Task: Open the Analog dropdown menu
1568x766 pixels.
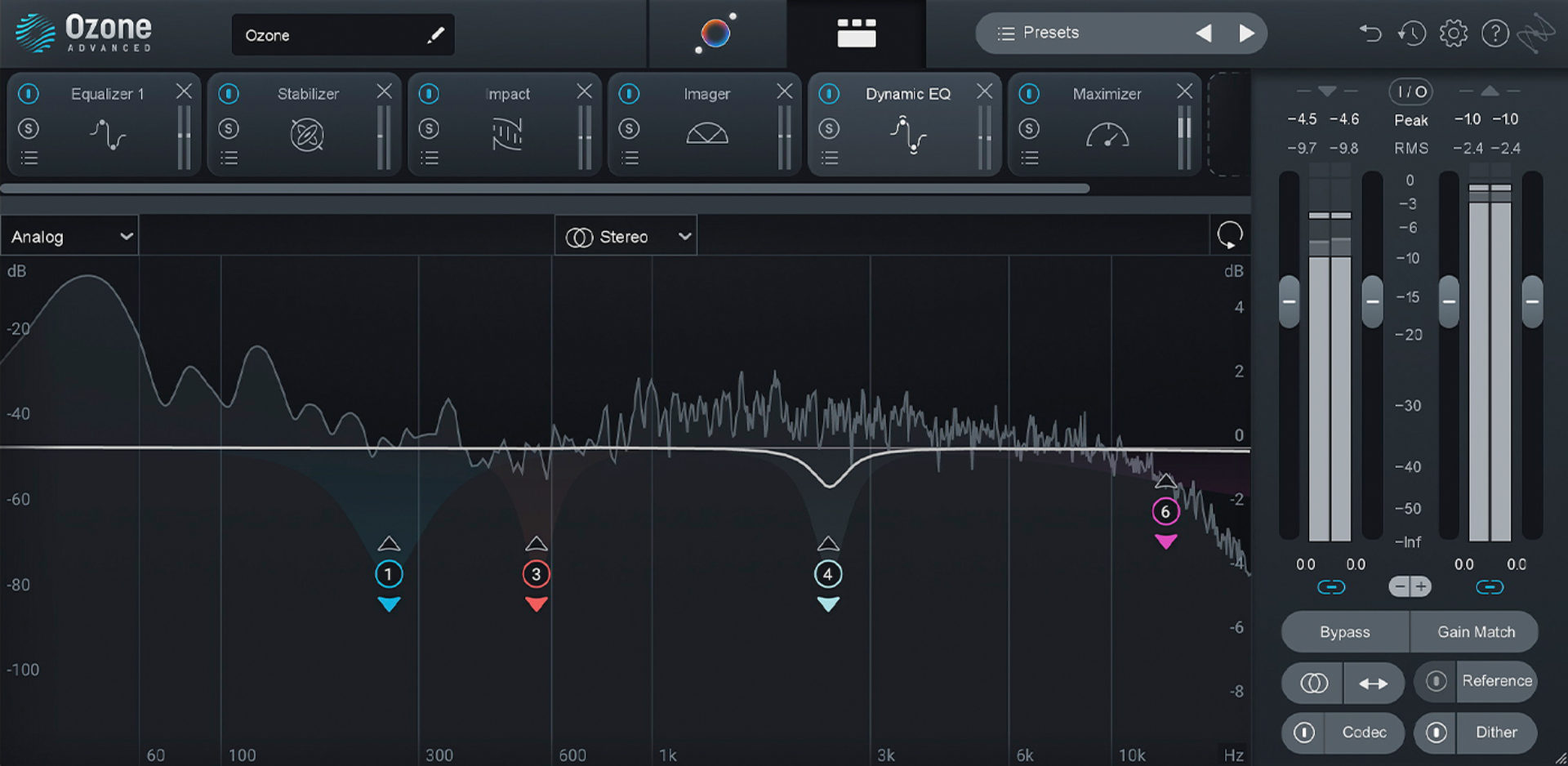Action: (69, 236)
